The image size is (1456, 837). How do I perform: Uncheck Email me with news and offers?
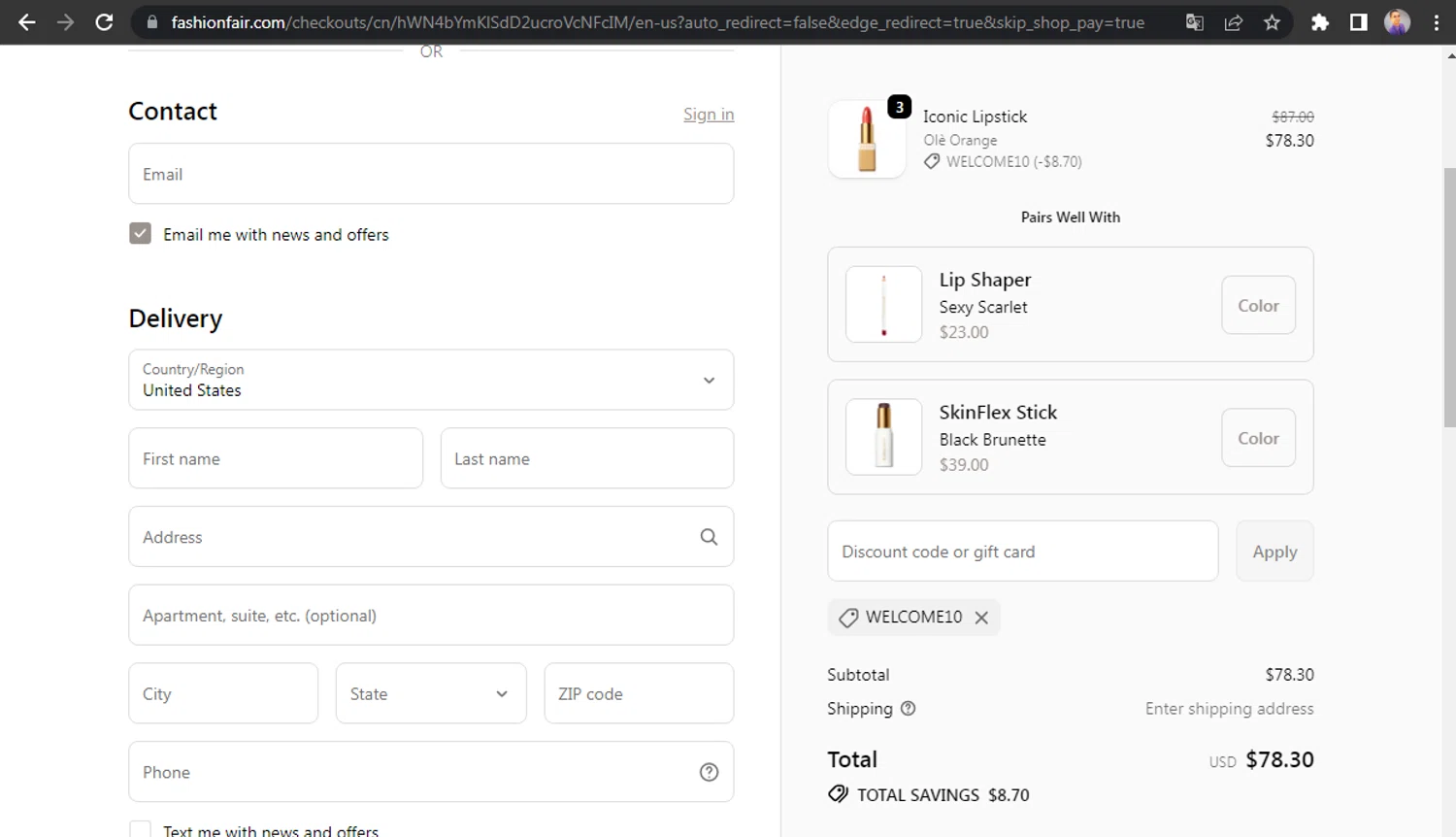pyautogui.click(x=140, y=233)
